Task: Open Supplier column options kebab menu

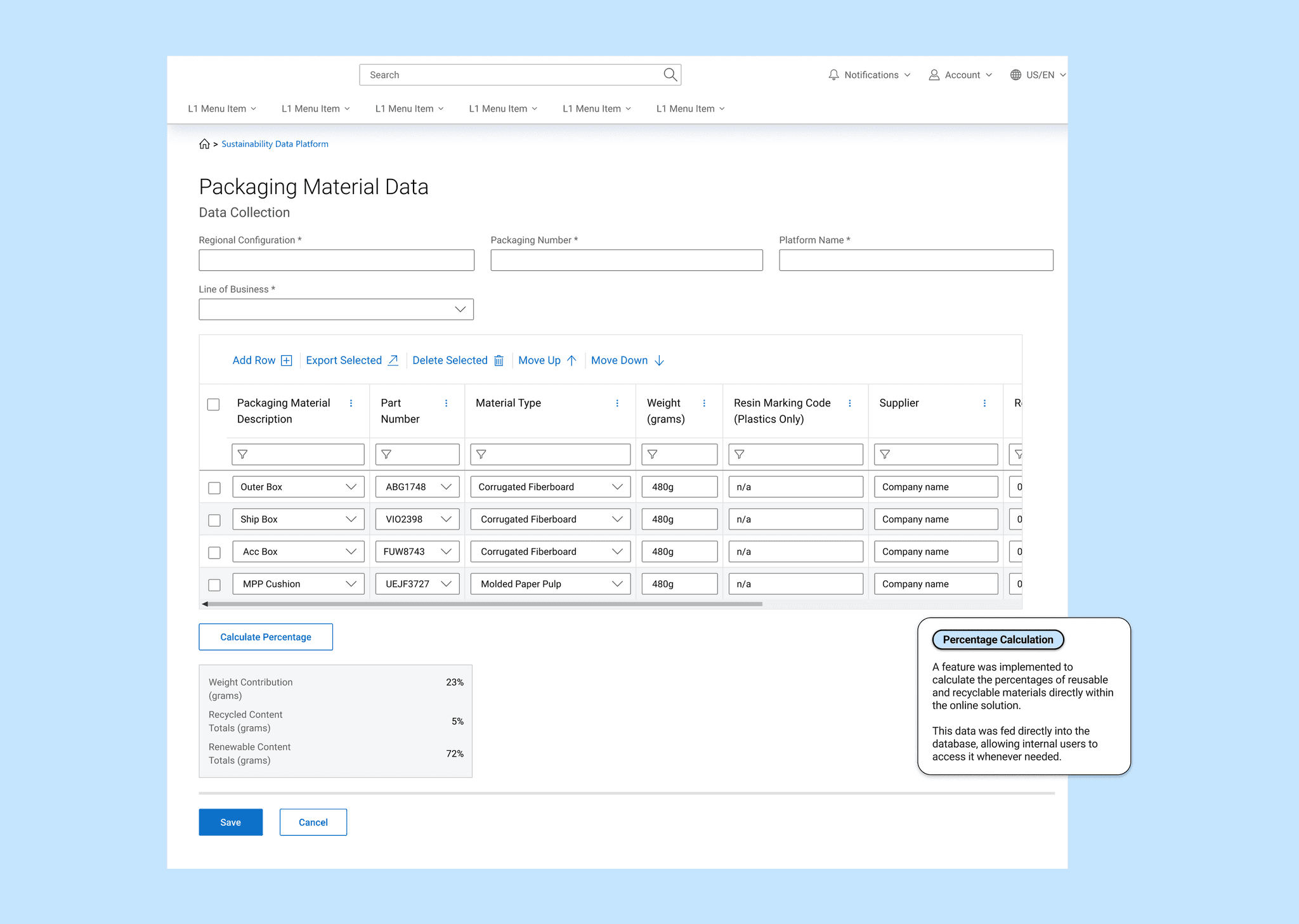Action: (x=984, y=403)
